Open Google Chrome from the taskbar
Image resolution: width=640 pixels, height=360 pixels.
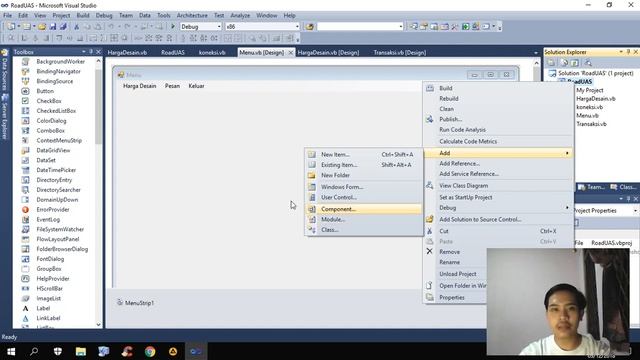click(x=150, y=351)
